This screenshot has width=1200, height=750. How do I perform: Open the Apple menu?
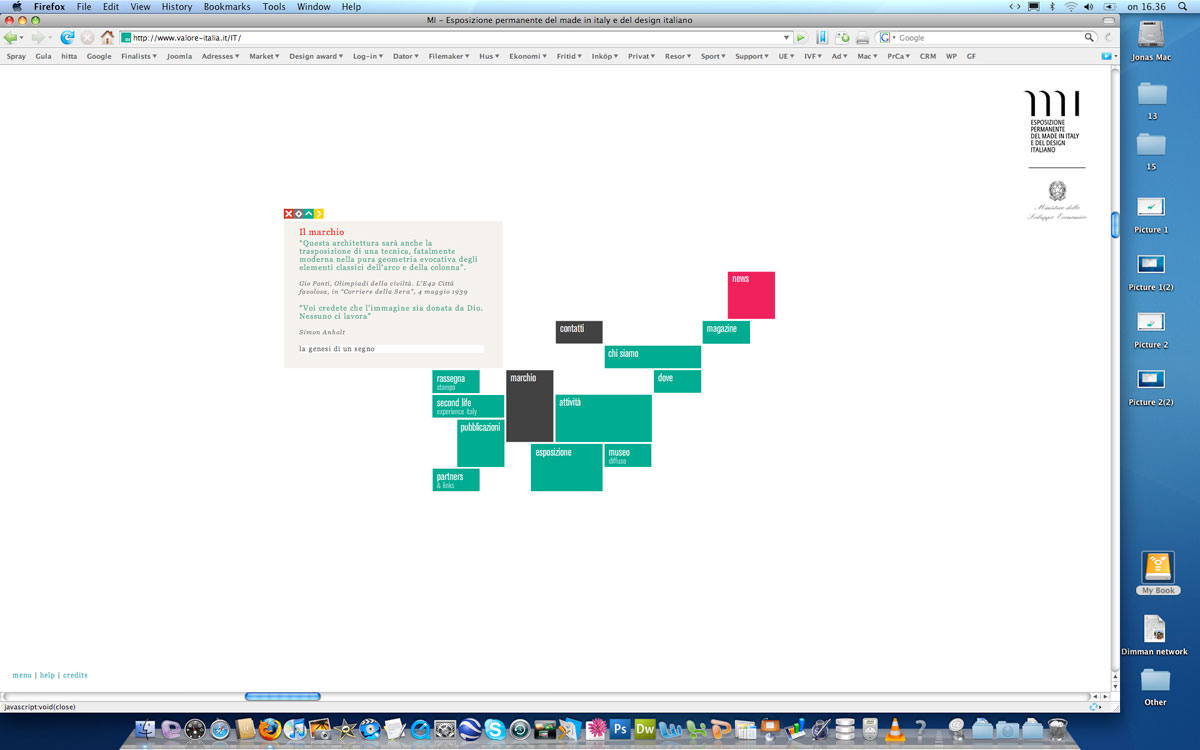[16, 7]
